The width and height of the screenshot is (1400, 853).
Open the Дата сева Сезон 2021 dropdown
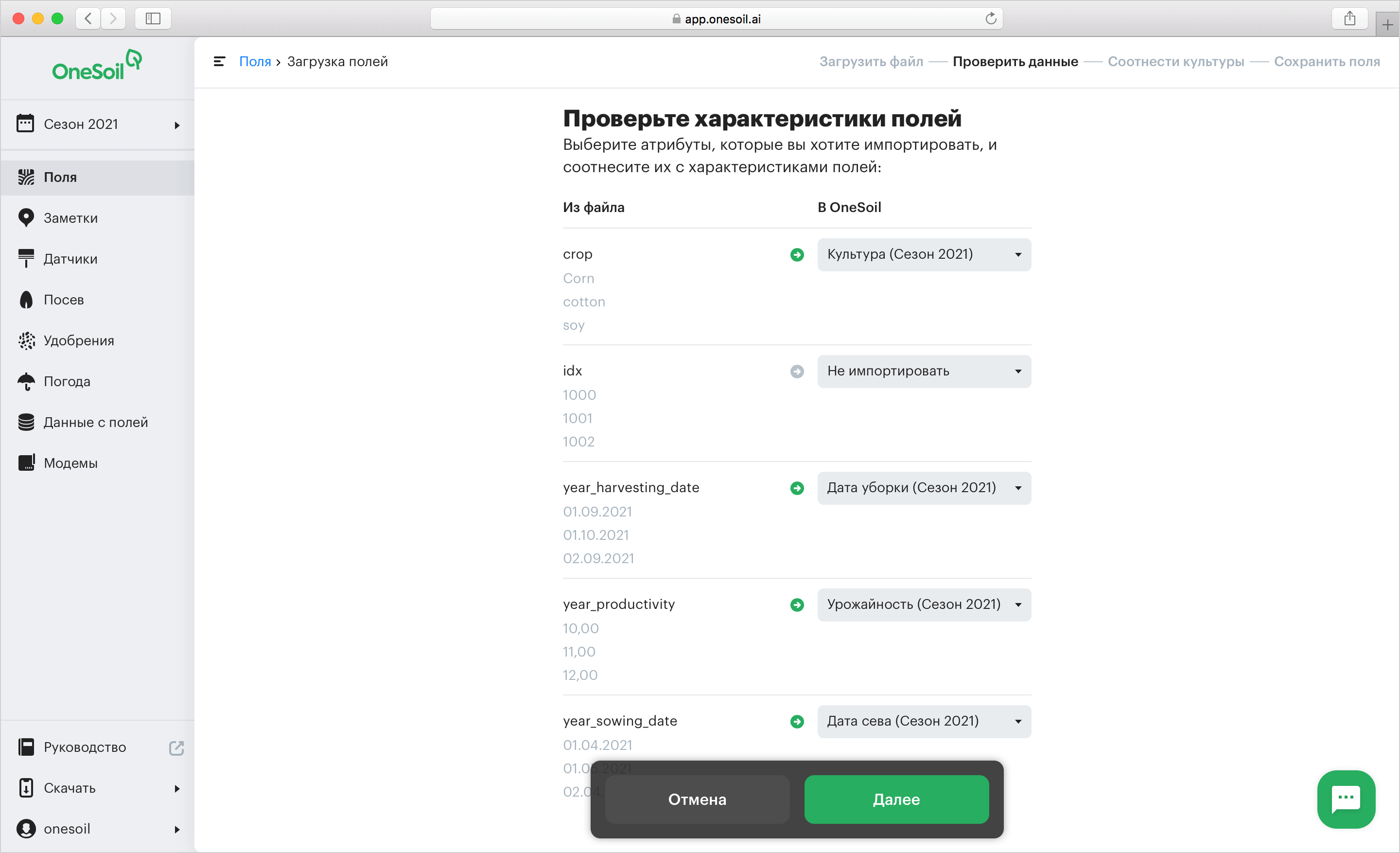(x=922, y=721)
